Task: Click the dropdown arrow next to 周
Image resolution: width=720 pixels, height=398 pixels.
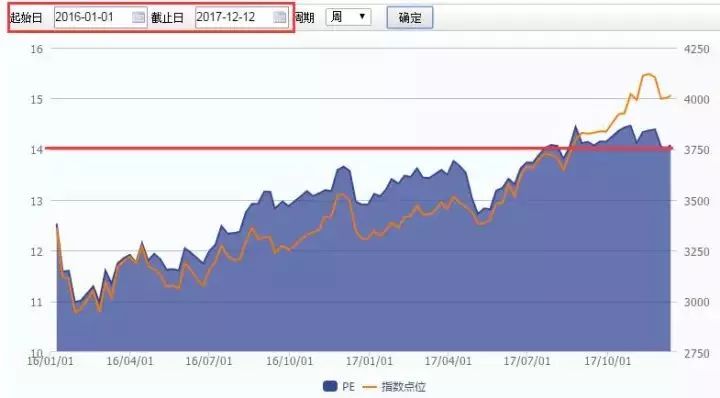Action: point(362,17)
